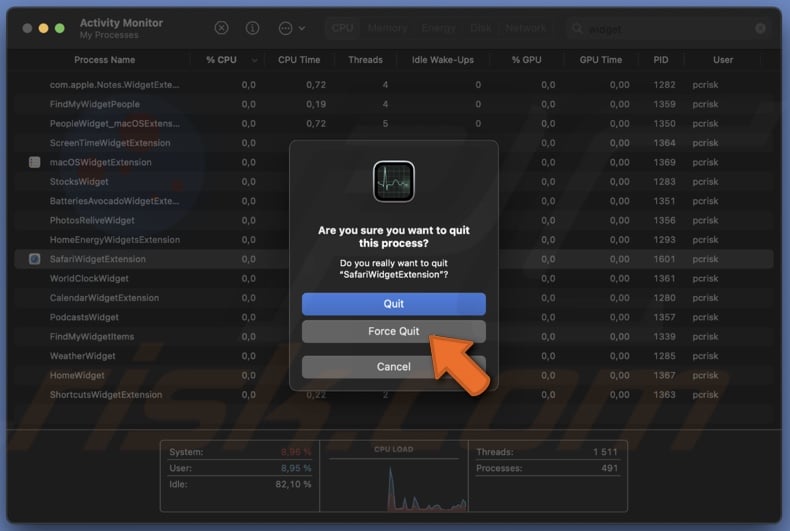The width and height of the screenshot is (790, 531).
Task: Click PID 1601 in the table
Action: click(664, 259)
